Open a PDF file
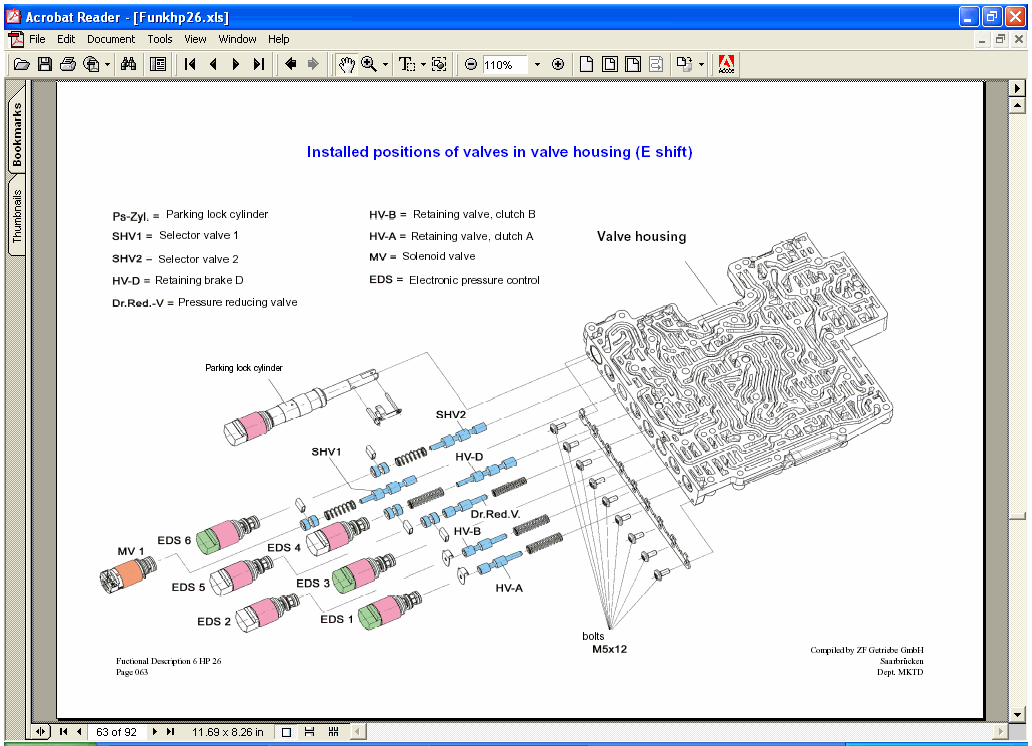The width and height of the screenshot is (1032, 746). (x=22, y=64)
